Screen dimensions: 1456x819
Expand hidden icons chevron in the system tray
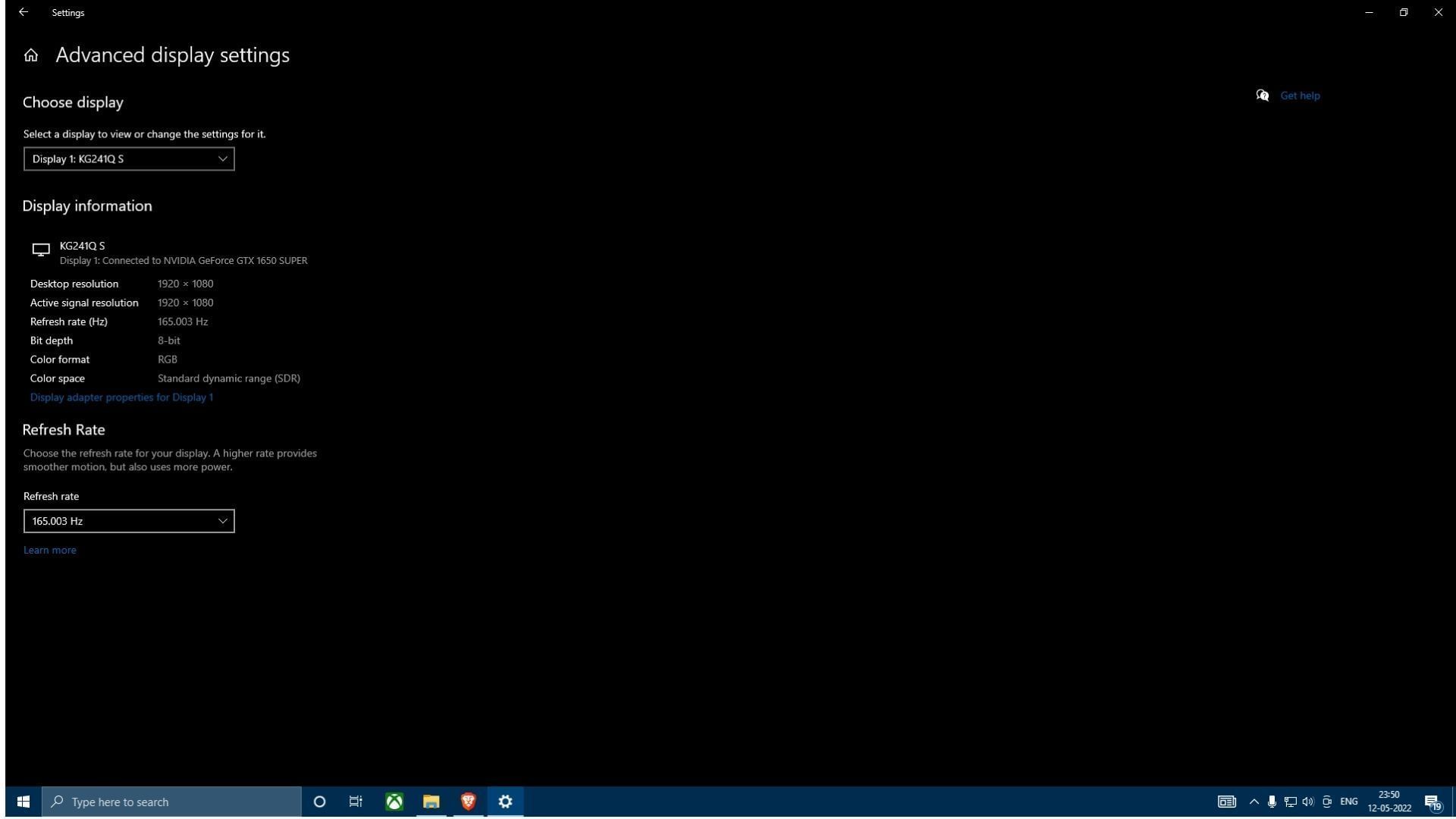click(x=1254, y=802)
